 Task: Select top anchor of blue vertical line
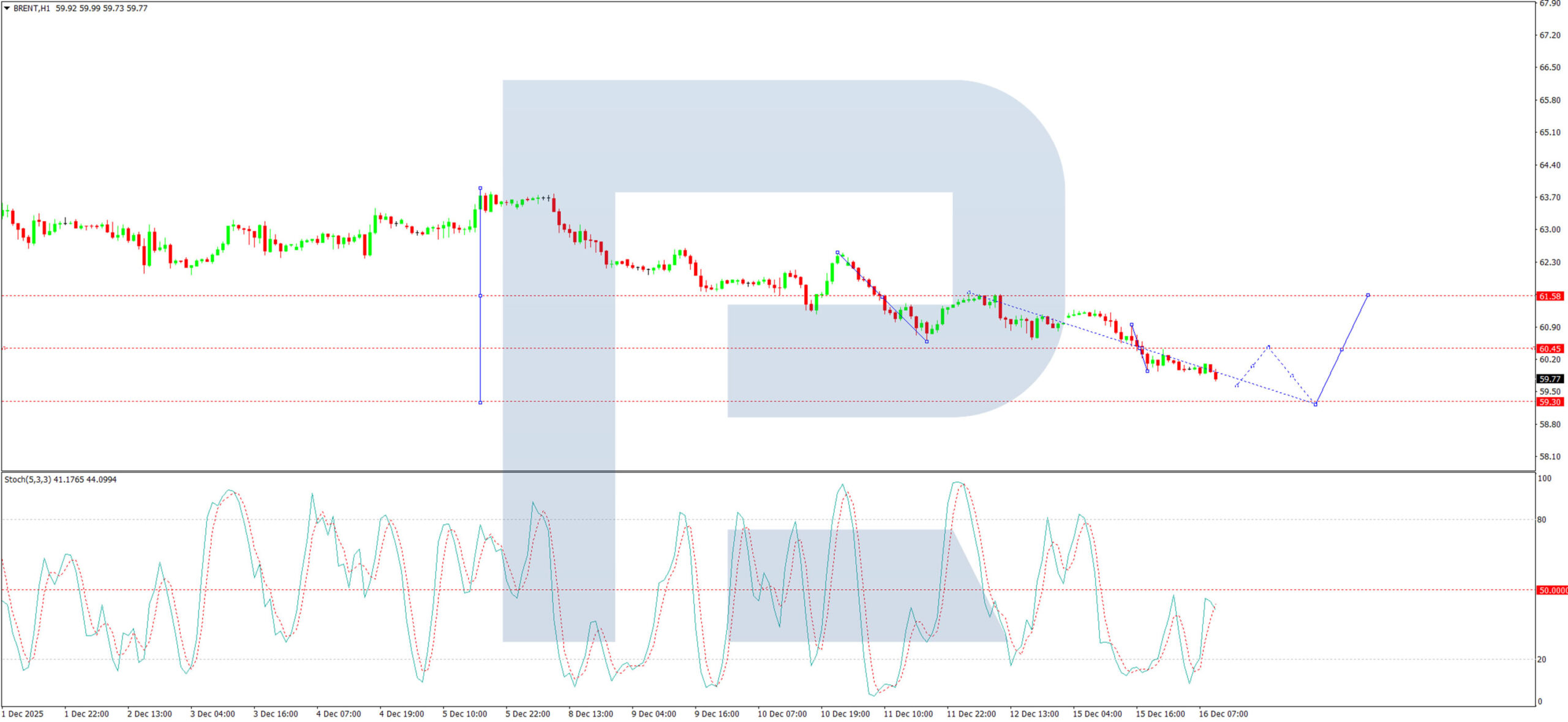click(x=480, y=188)
